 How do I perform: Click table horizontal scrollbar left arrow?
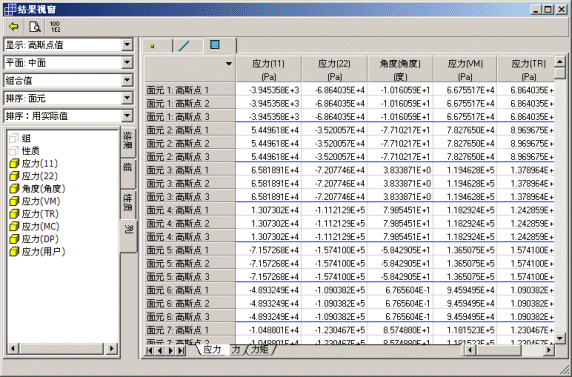(470, 350)
